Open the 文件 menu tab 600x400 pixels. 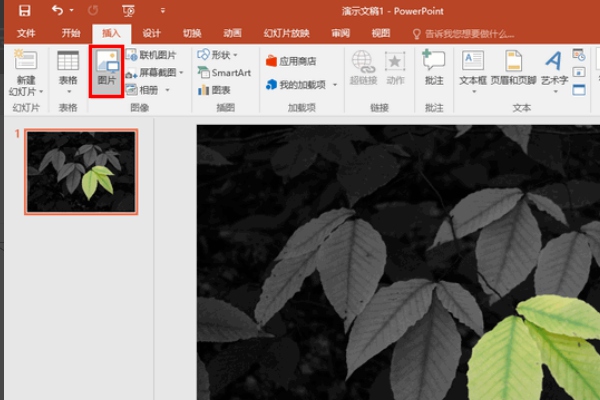26,33
